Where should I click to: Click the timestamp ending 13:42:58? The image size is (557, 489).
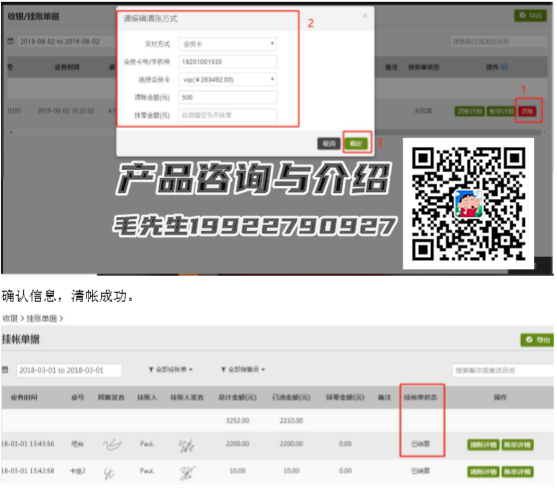[x=28, y=471]
